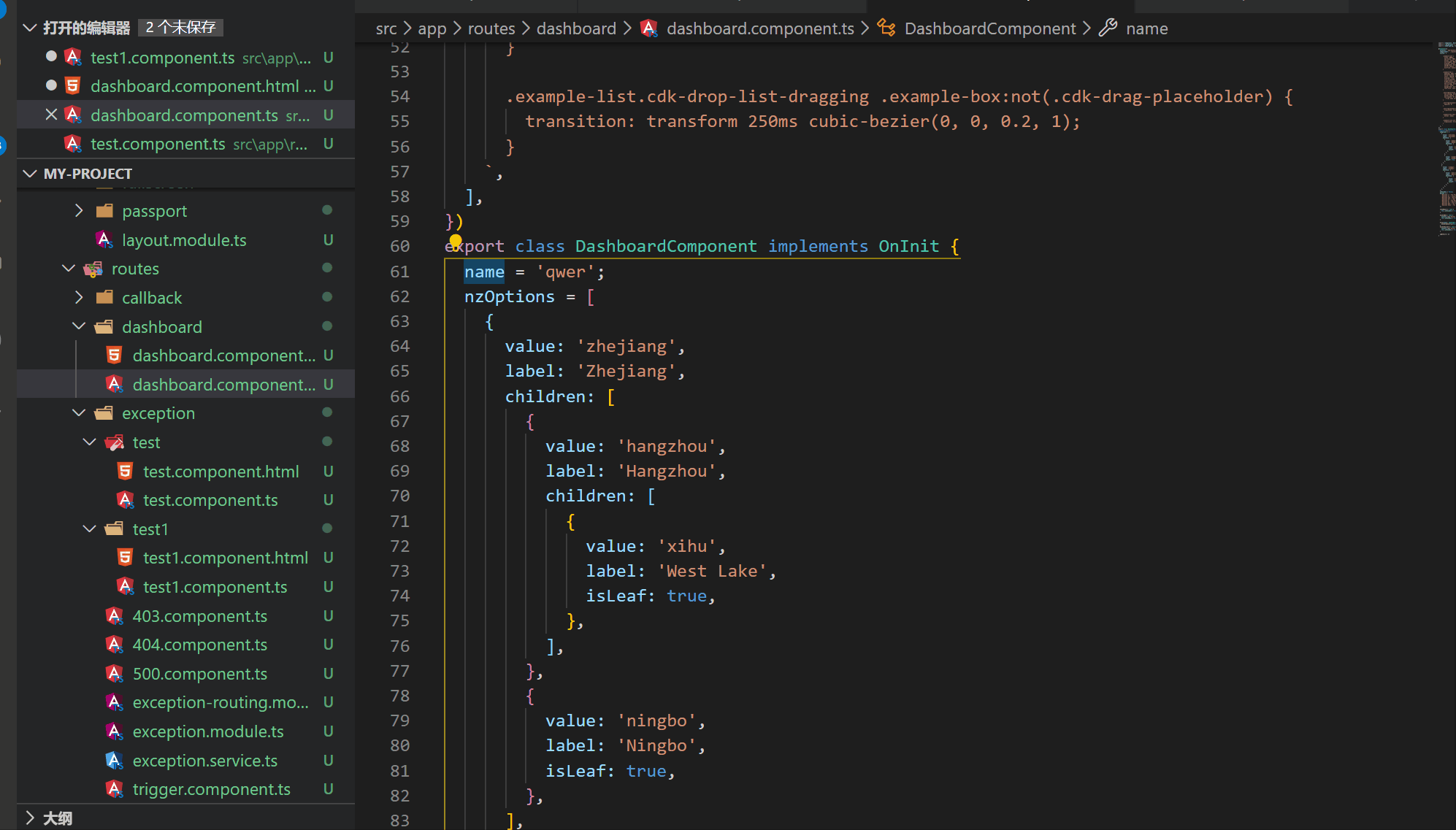The width and height of the screenshot is (1456, 830).
Task: Click the 2 个未保存 unsaved badge
Action: pyautogui.click(x=180, y=27)
